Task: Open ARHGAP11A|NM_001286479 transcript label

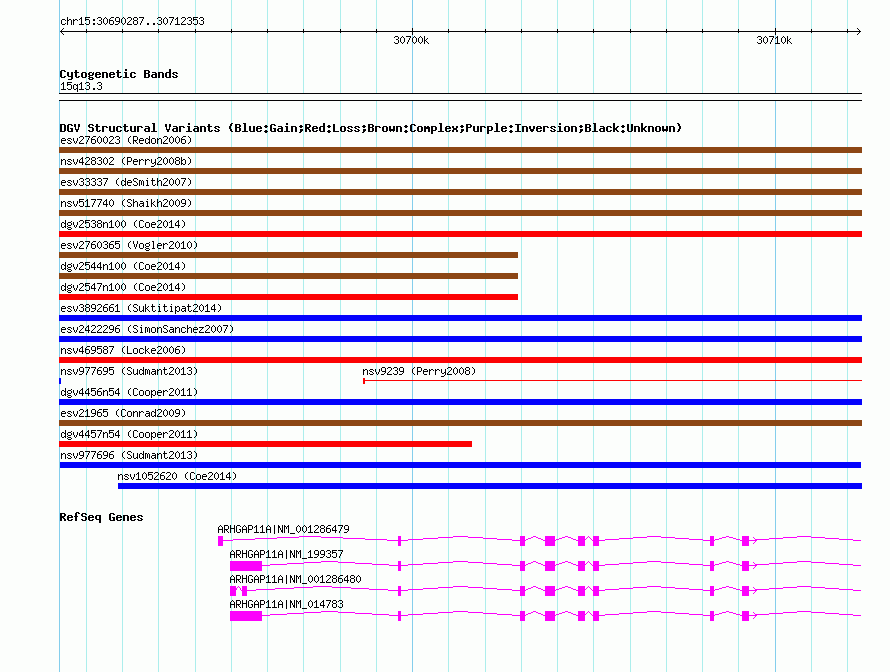Action: [283, 529]
